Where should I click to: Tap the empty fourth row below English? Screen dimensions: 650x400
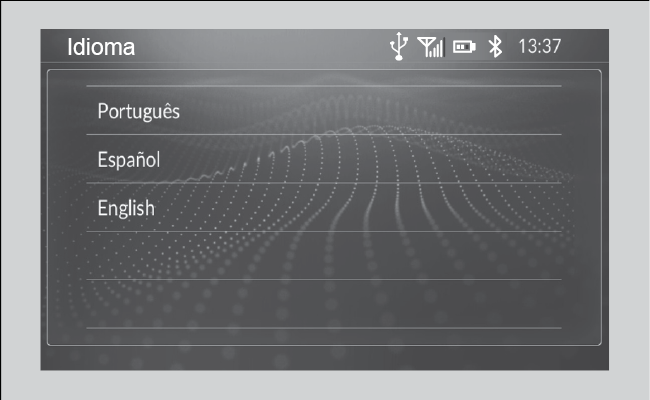[324, 255]
